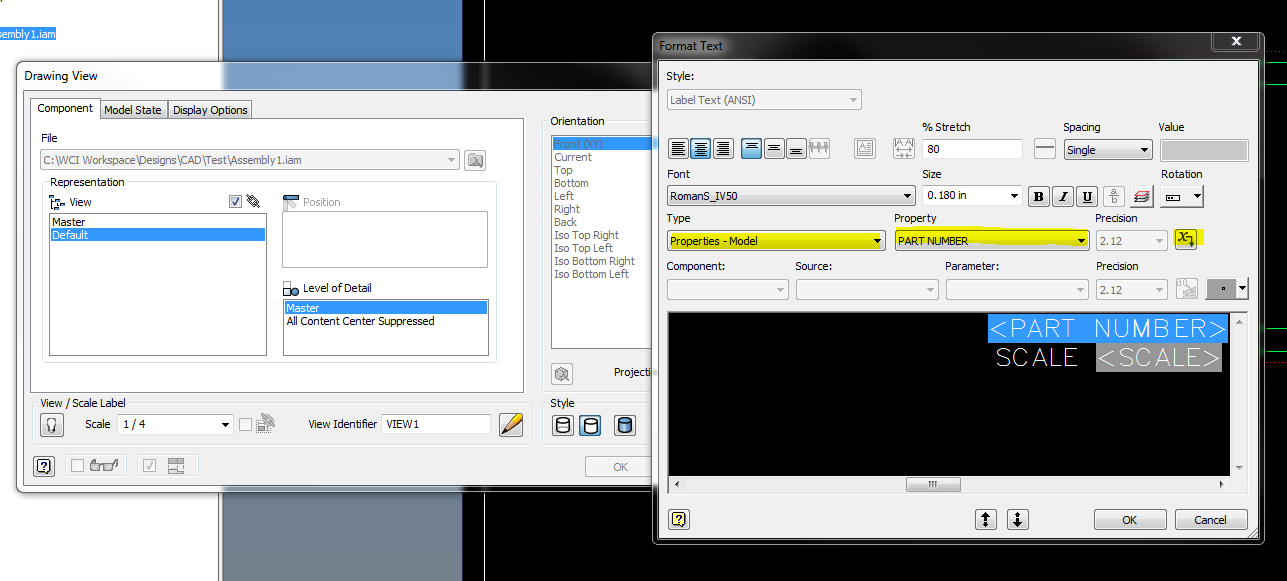This screenshot has height=581, width=1287.
Task: Open Spacing dropdown set to Single
Action: point(1108,150)
